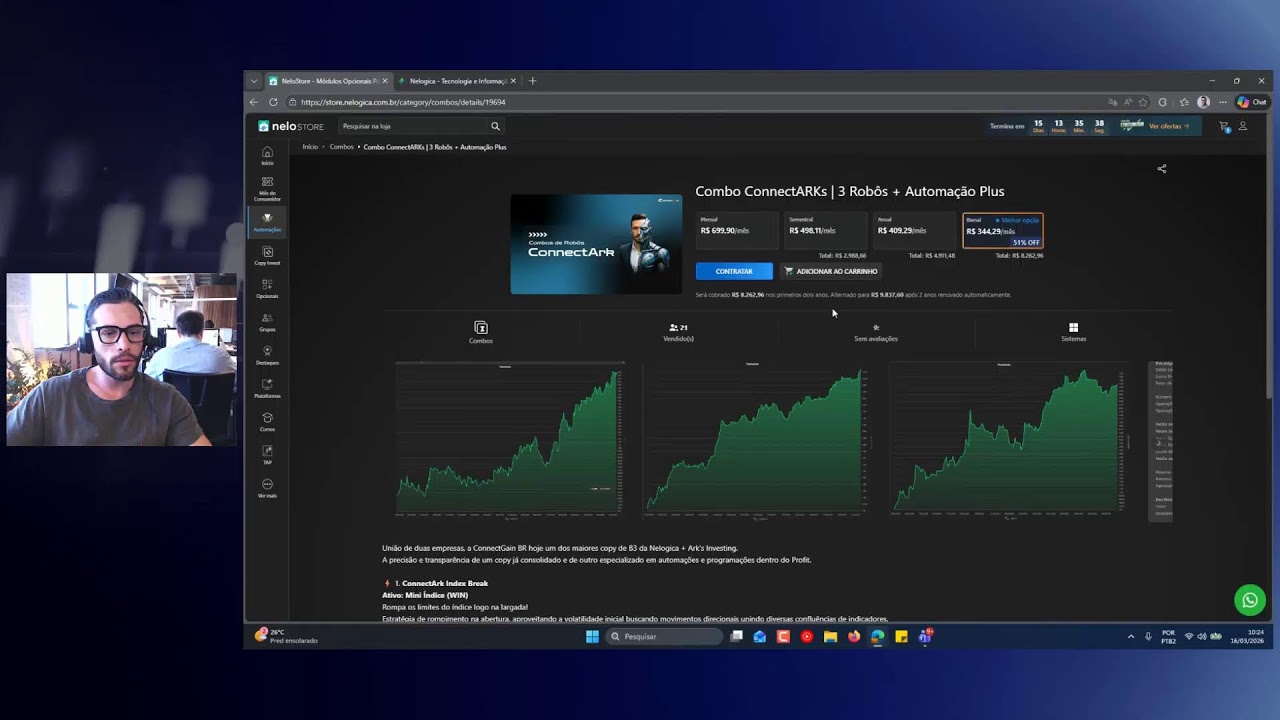This screenshot has width=1280, height=720.
Task: Open the browser favorites list icon
Action: click(1184, 102)
